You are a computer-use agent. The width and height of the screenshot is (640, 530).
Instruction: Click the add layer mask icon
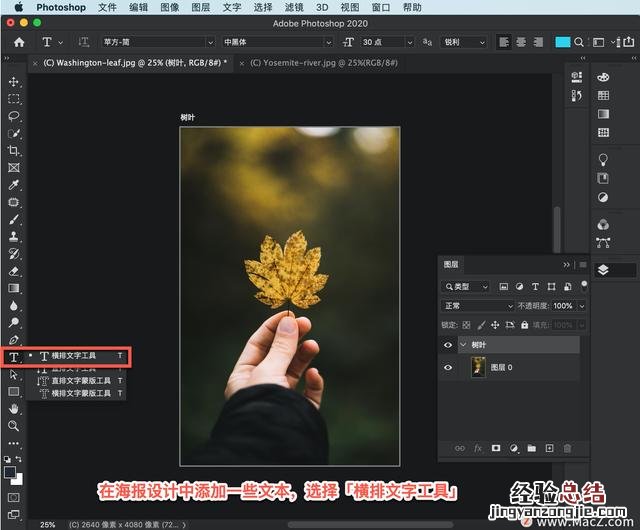coord(495,449)
